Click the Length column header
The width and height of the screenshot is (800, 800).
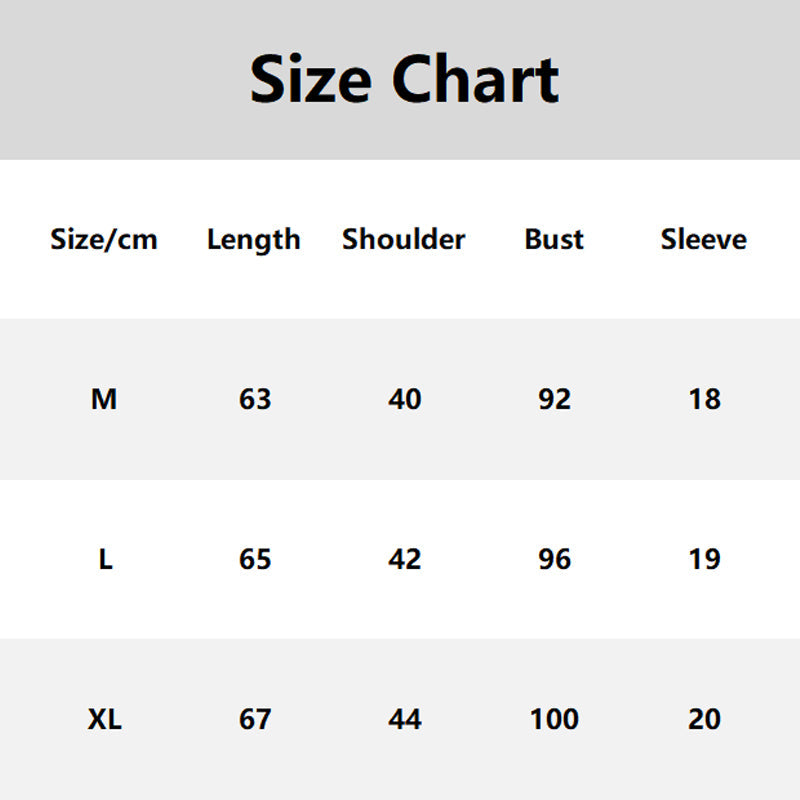(254, 240)
